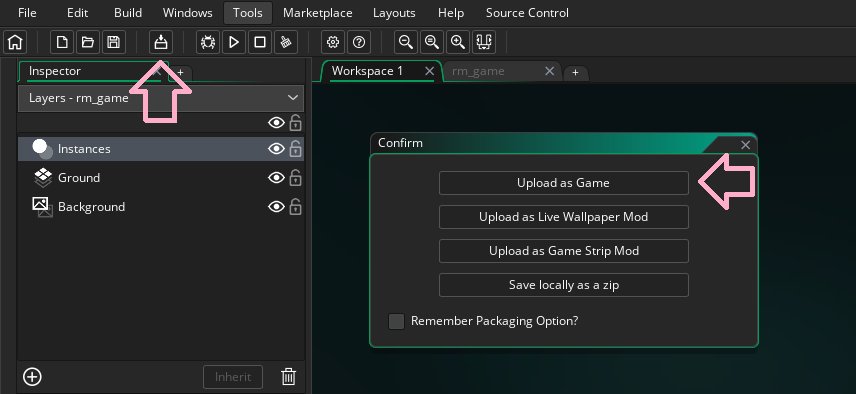Open Game Options with the gear icon

point(333,42)
